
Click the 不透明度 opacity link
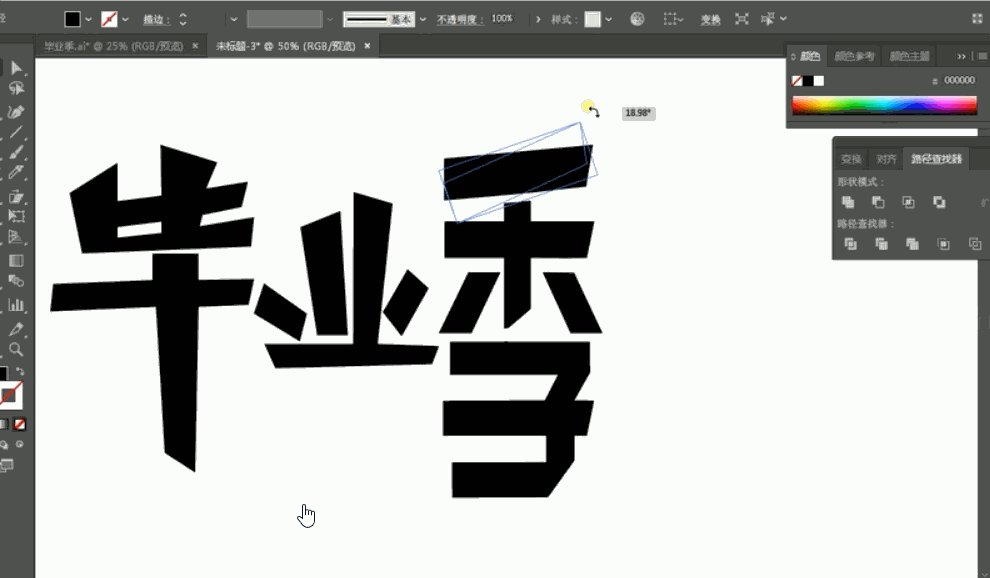pos(460,20)
